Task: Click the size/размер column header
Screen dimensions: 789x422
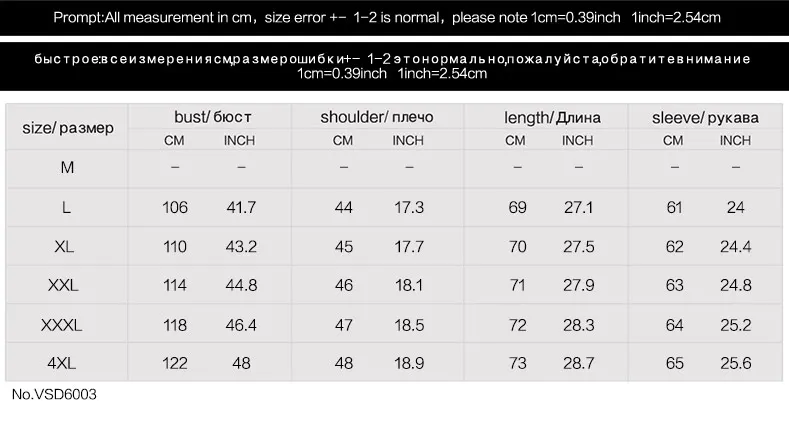Action: pyautogui.click(x=67, y=128)
